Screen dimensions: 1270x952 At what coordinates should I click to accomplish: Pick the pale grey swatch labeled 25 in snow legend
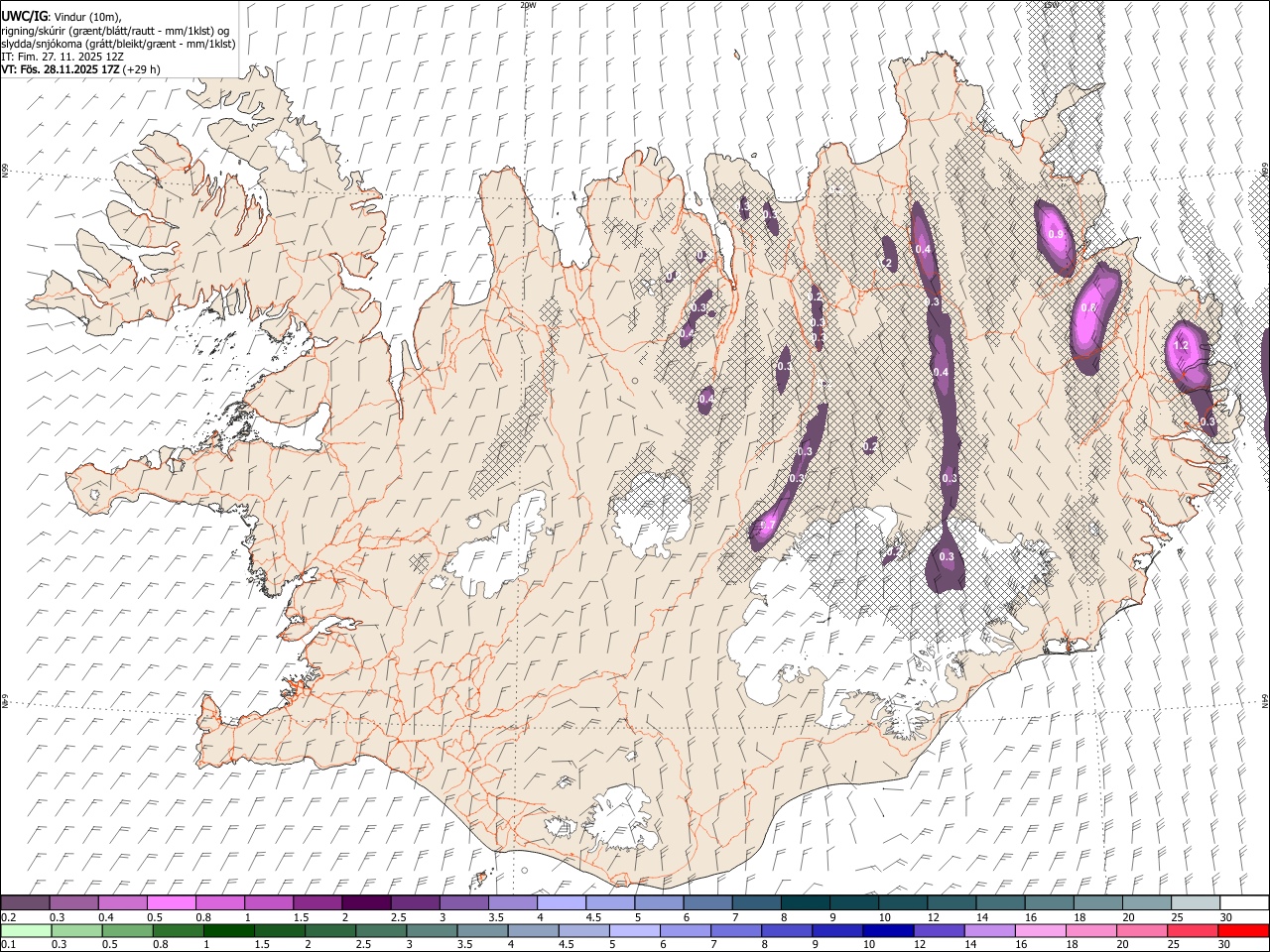[1195, 903]
